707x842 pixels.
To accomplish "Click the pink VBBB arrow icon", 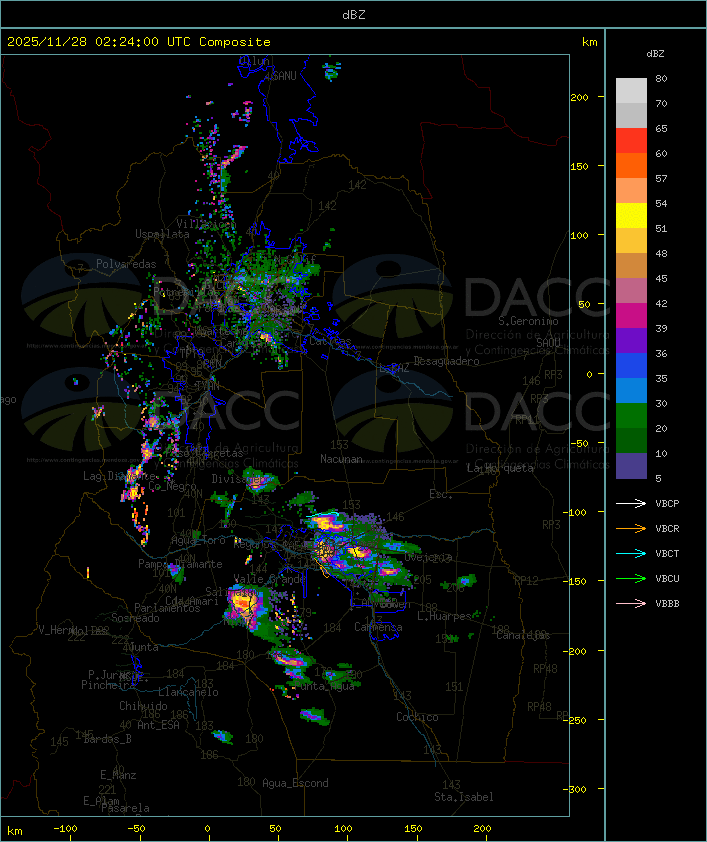I will point(631,604).
